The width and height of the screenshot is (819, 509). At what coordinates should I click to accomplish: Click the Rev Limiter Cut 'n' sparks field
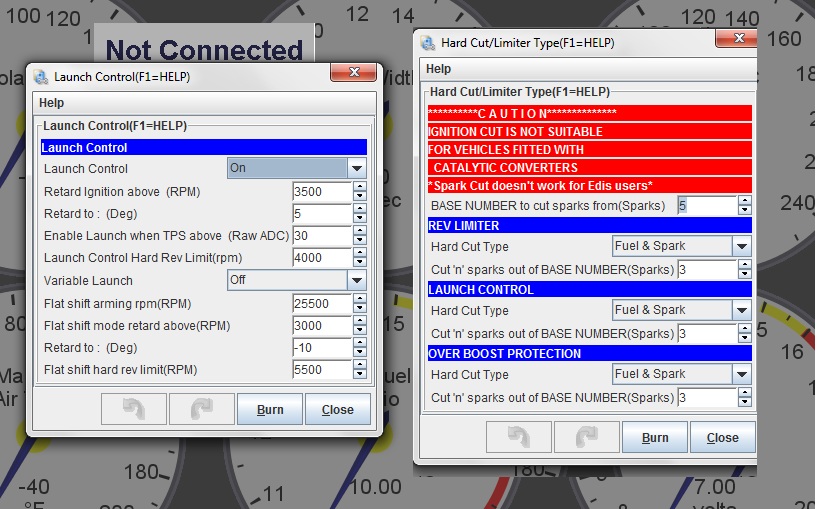pyautogui.click(x=707, y=270)
